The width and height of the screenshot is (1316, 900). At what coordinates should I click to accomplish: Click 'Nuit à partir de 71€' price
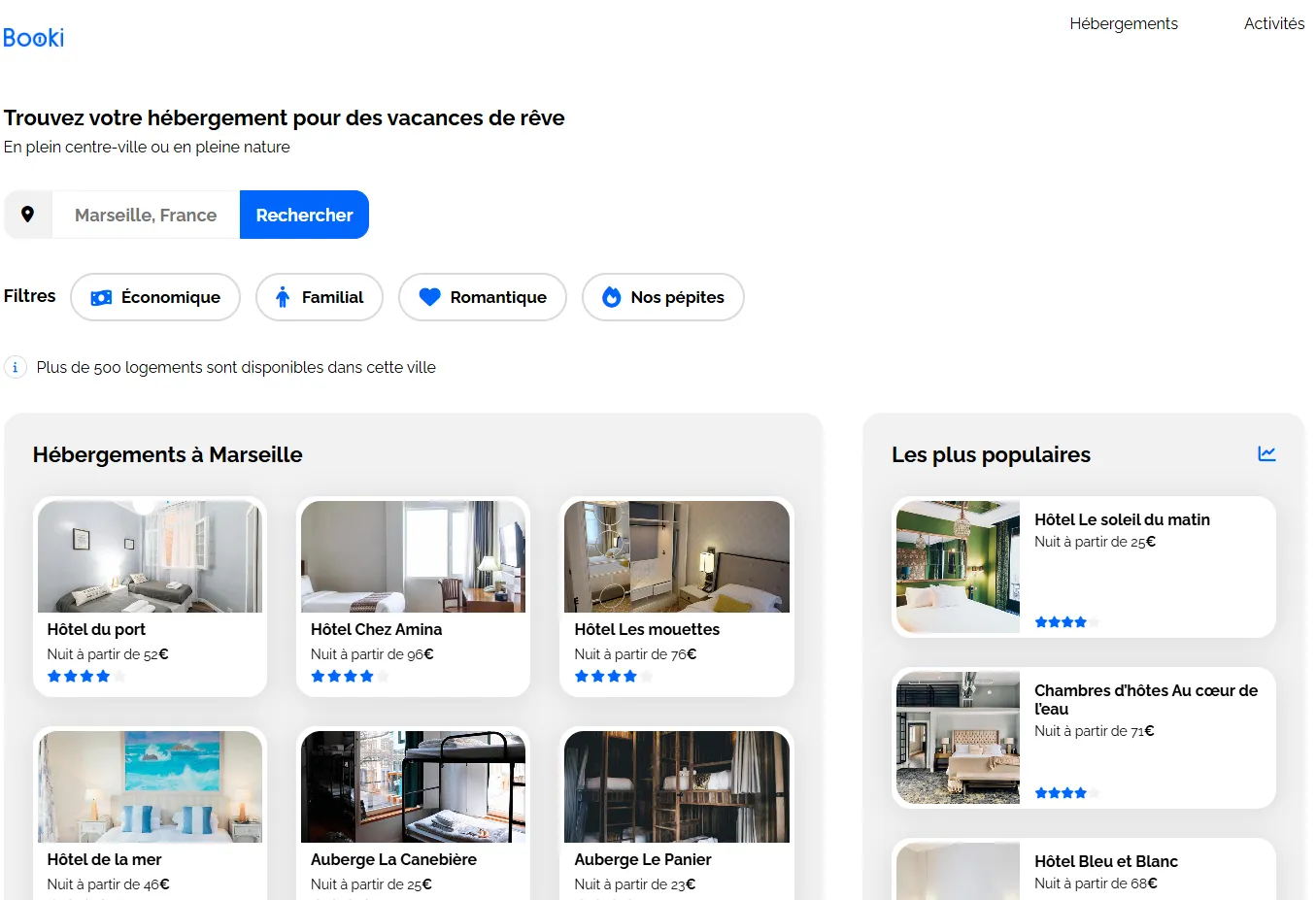[1095, 731]
